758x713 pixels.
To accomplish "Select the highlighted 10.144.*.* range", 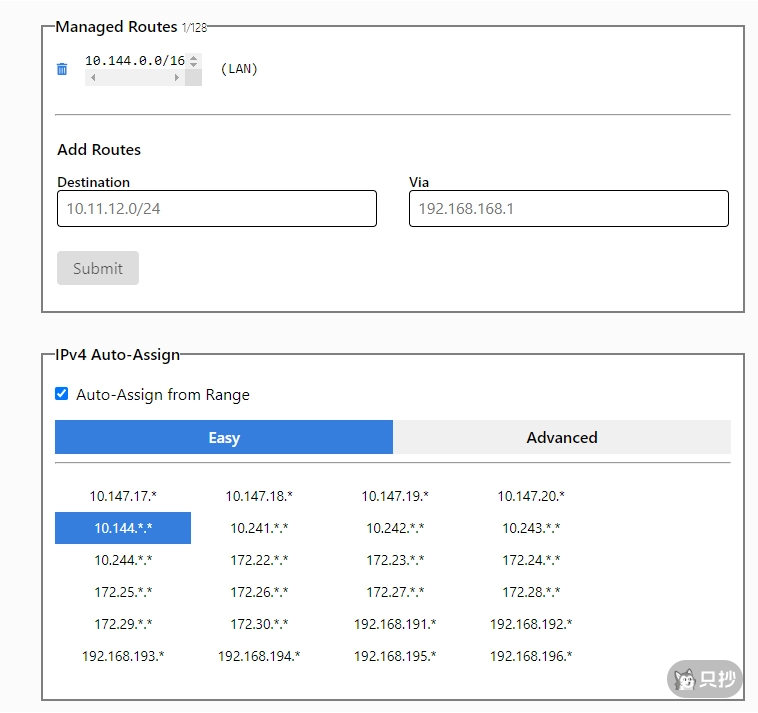I will click(x=123, y=528).
